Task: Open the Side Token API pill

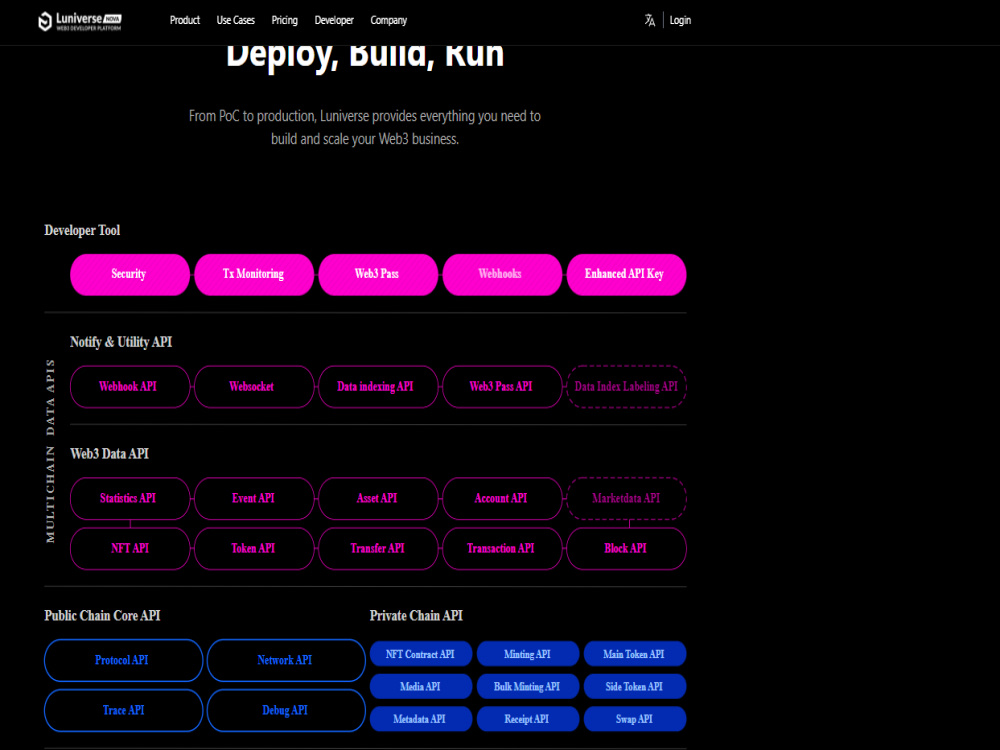Action: (x=635, y=687)
